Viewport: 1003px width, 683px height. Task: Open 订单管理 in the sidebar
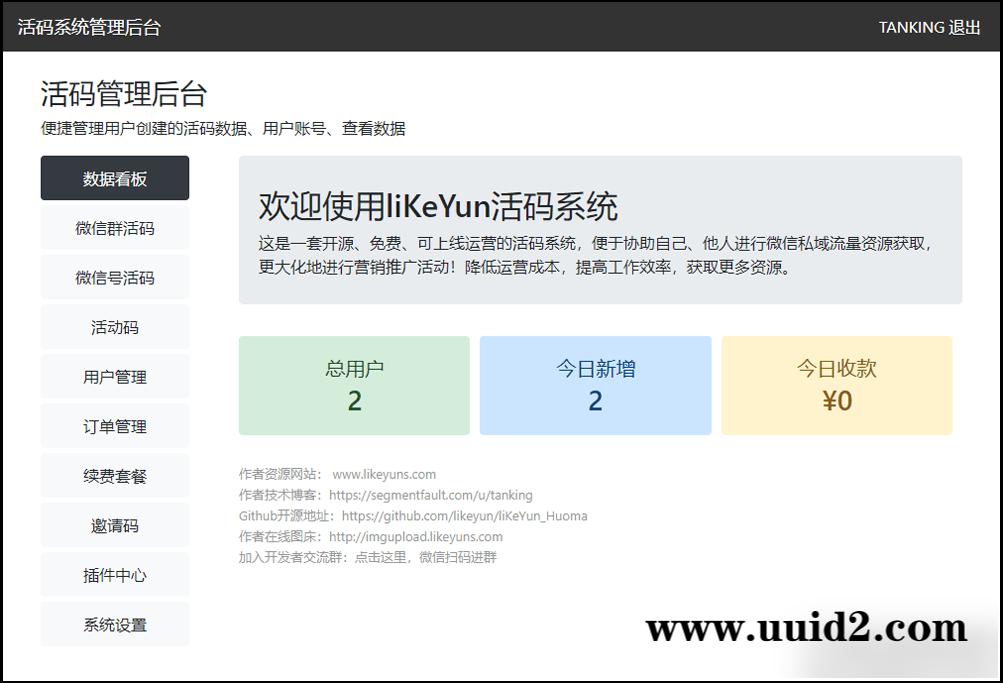coord(115,427)
